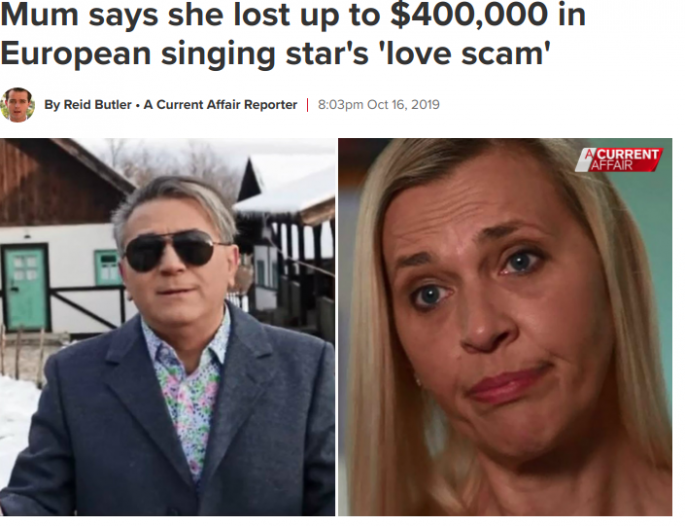Open Reid Butler's author avatar photo
Screen dimensions: 685x526
[17, 105]
